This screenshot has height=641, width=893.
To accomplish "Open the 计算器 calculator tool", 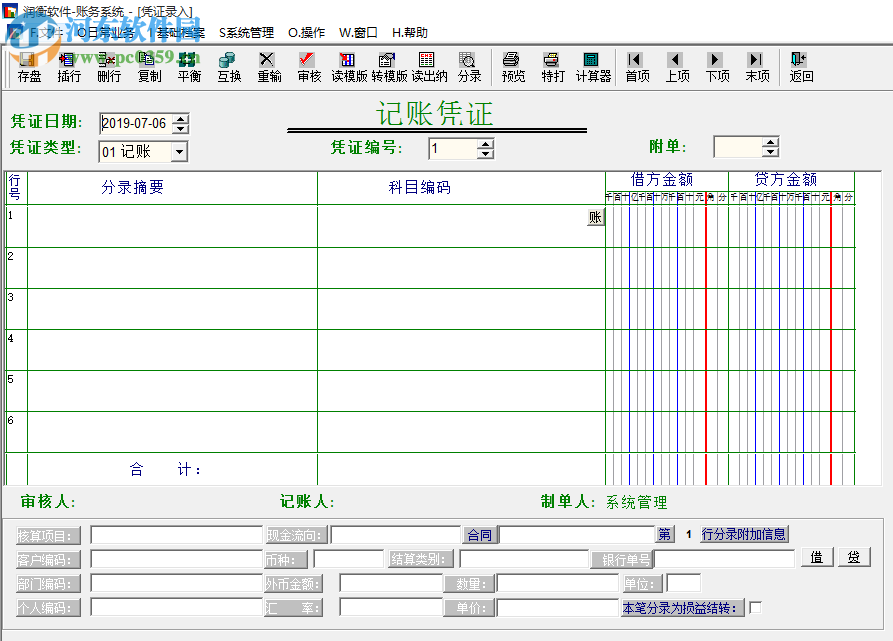I will [593, 67].
